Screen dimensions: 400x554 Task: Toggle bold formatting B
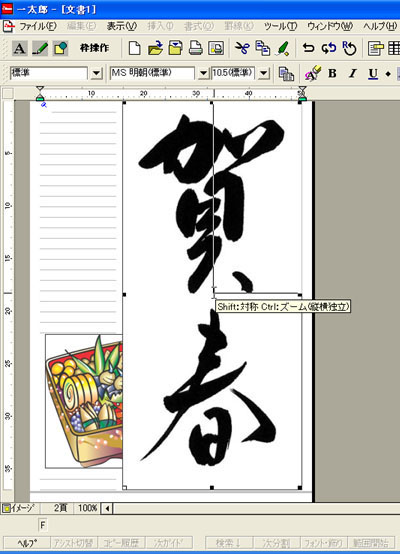[x=332, y=73]
